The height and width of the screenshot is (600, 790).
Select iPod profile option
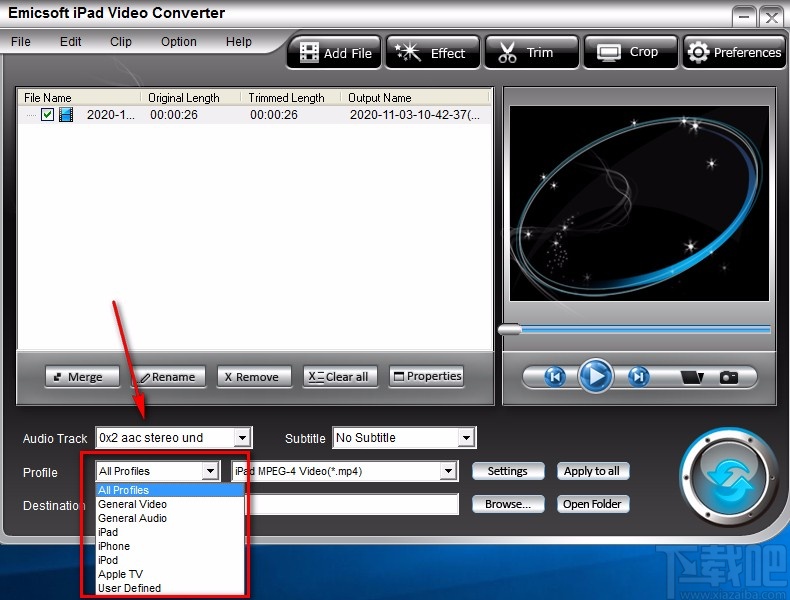click(x=170, y=560)
